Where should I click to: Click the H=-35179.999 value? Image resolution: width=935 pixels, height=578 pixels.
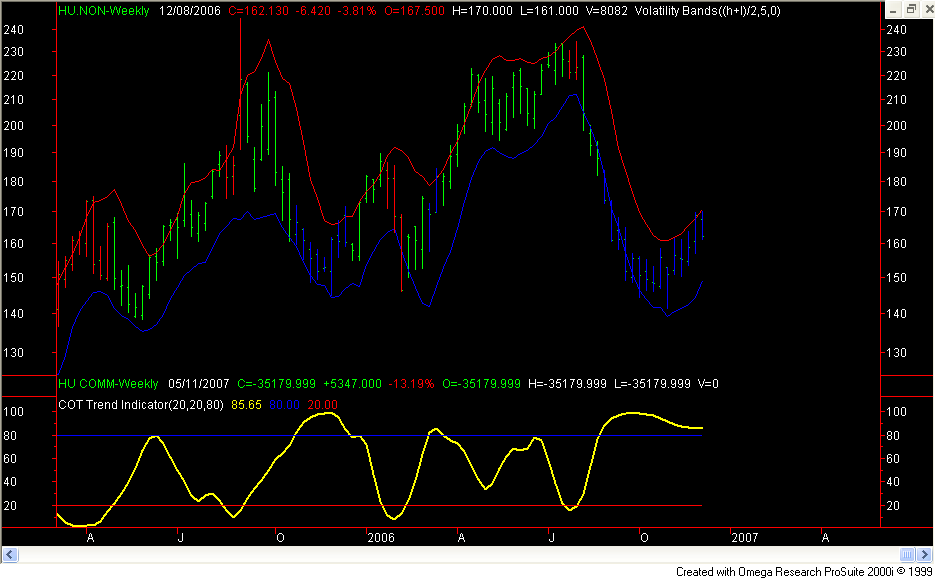568,384
